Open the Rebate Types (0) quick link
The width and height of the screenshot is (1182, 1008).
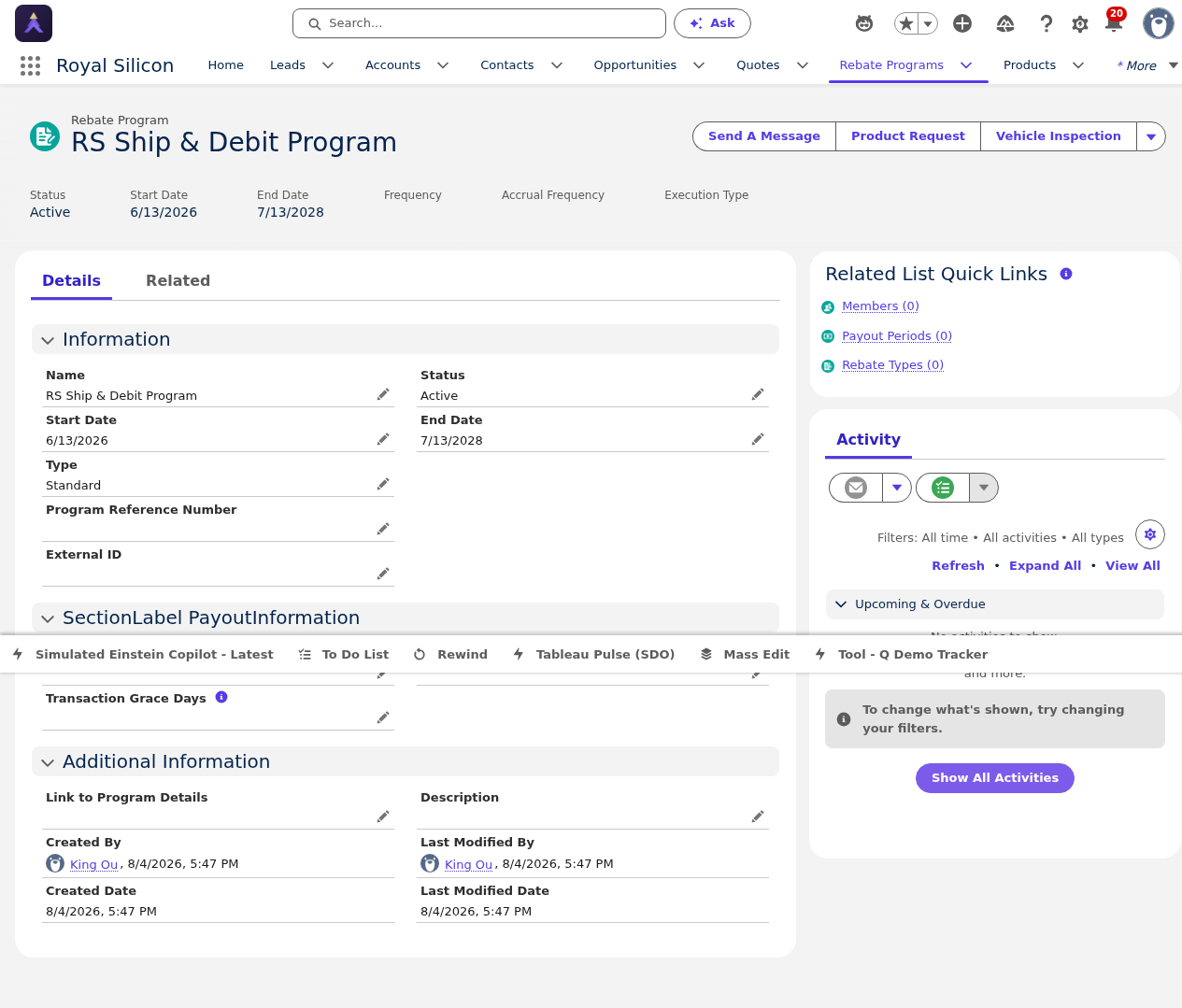(x=892, y=365)
